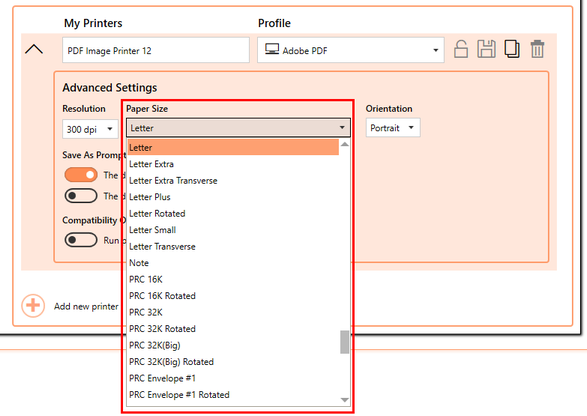Edit the PDF Image Printer 12 name field
The height and width of the screenshot is (416, 587).
[156, 50]
